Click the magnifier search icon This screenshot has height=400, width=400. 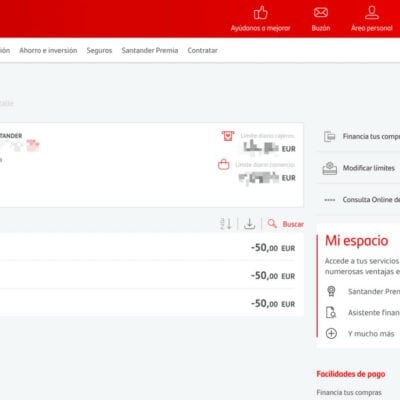[x=272, y=223]
